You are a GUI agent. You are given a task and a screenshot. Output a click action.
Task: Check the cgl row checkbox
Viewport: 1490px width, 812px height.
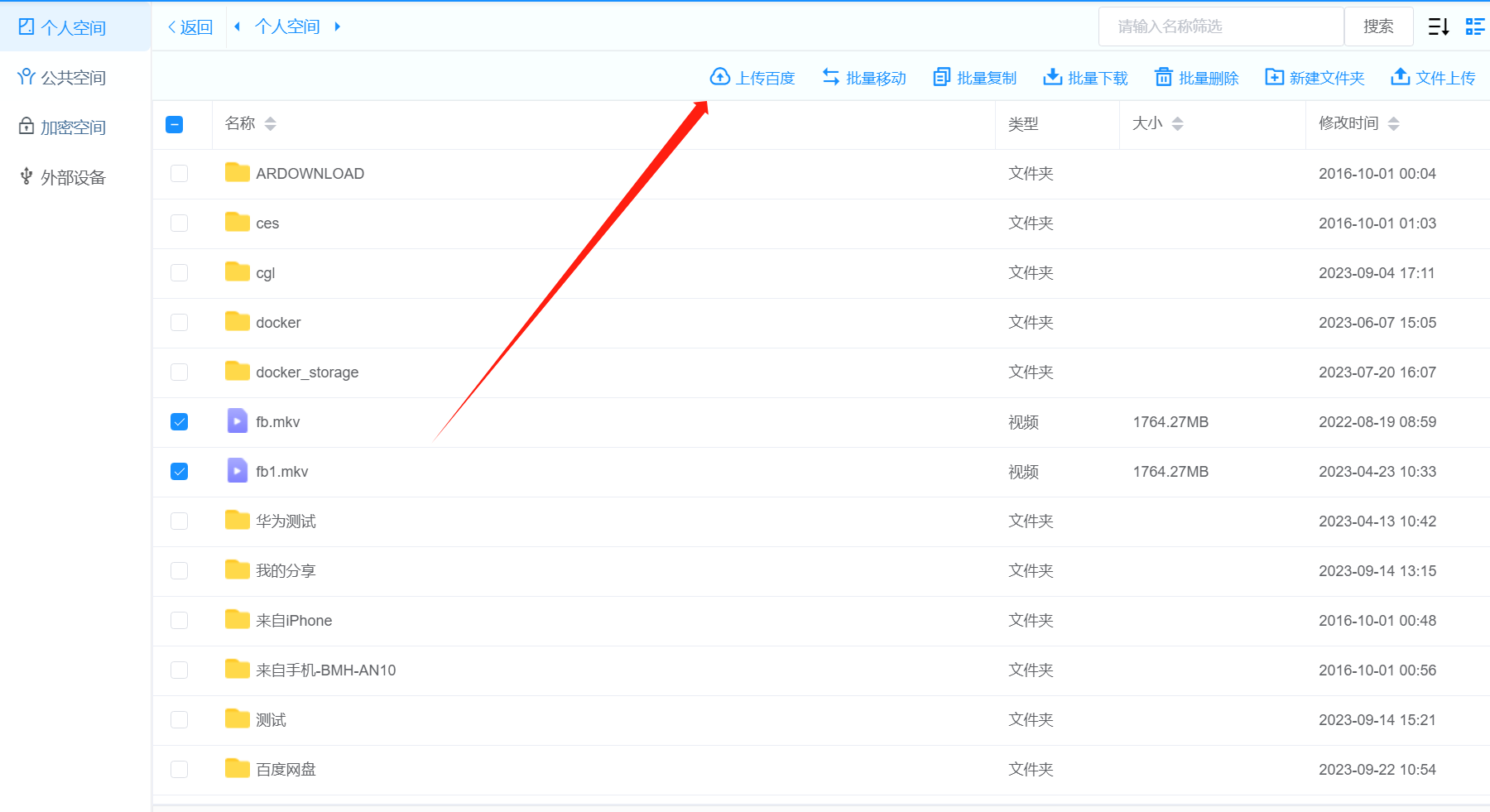click(x=179, y=272)
